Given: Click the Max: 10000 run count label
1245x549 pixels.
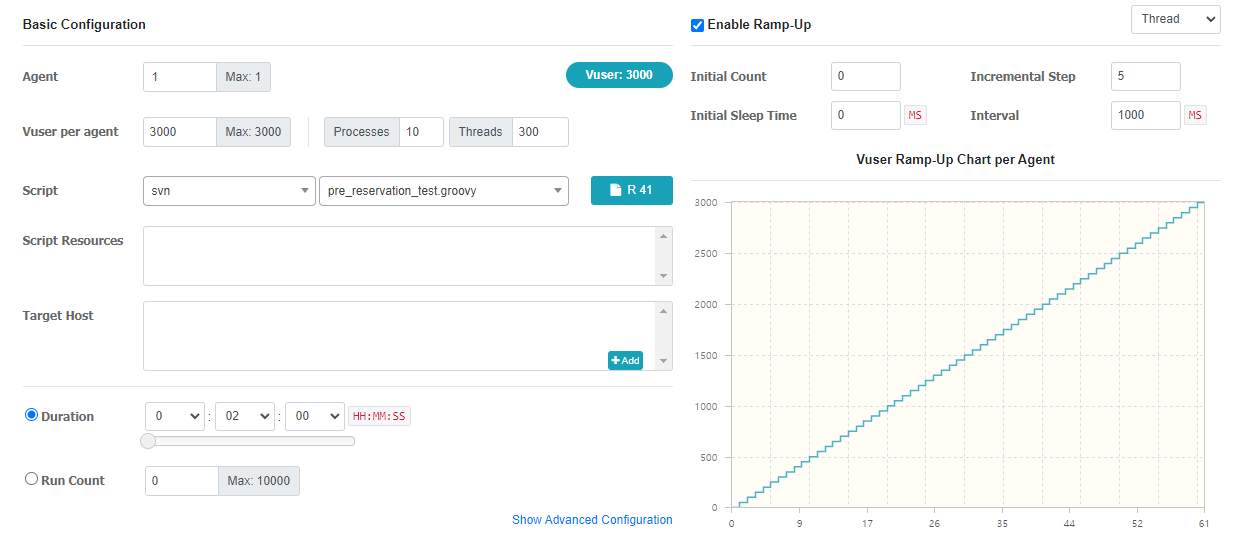Looking at the screenshot, I should coord(259,481).
